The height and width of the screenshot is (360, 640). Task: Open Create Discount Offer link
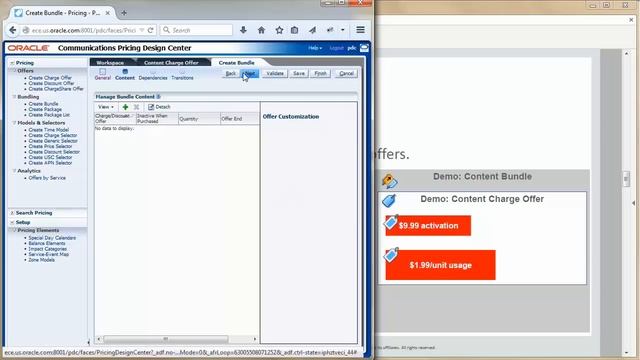[51, 83]
